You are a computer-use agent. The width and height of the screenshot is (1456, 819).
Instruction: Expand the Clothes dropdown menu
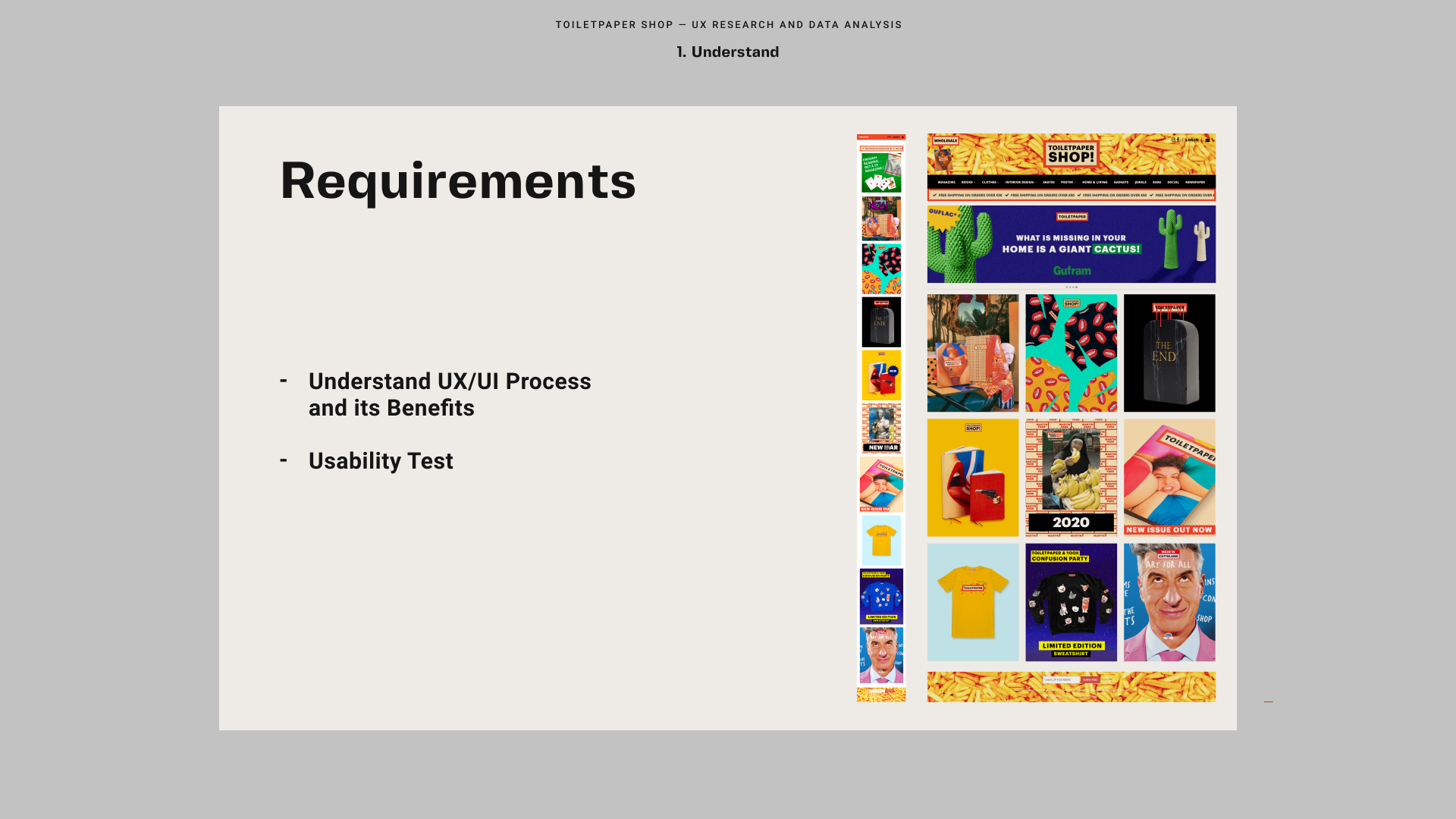[x=990, y=182]
